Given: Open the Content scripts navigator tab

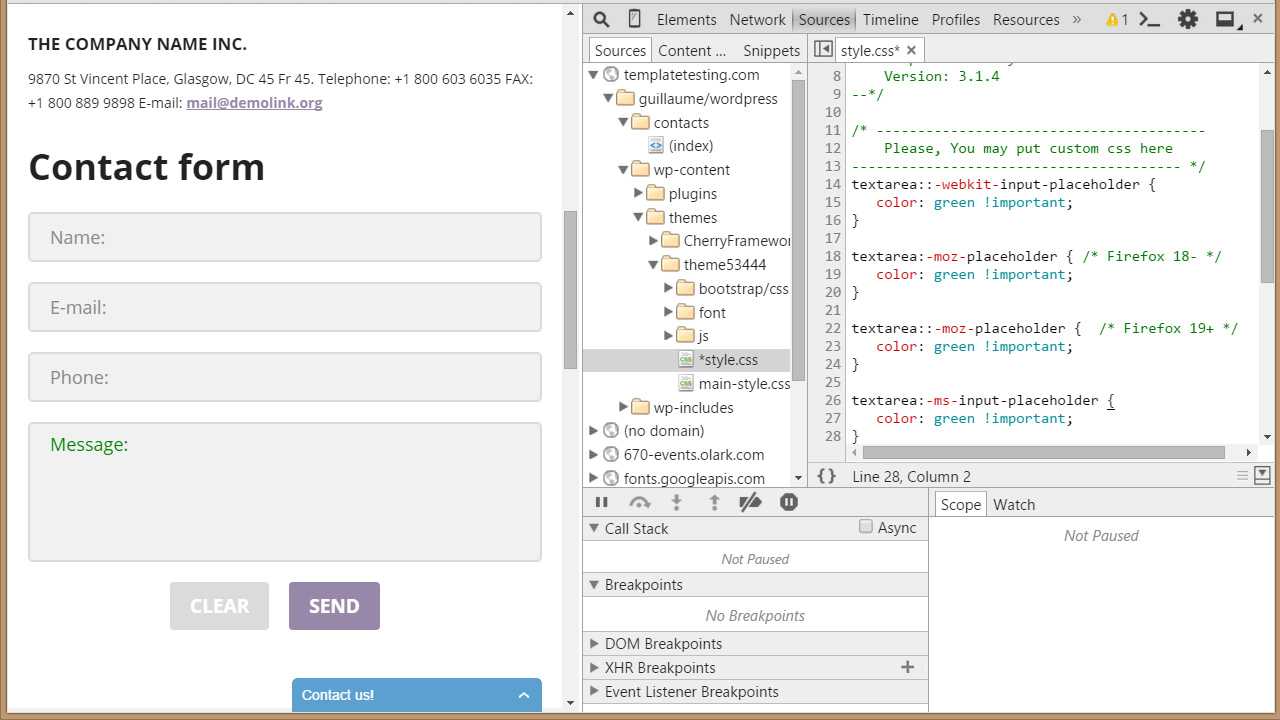Looking at the screenshot, I should (692, 50).
